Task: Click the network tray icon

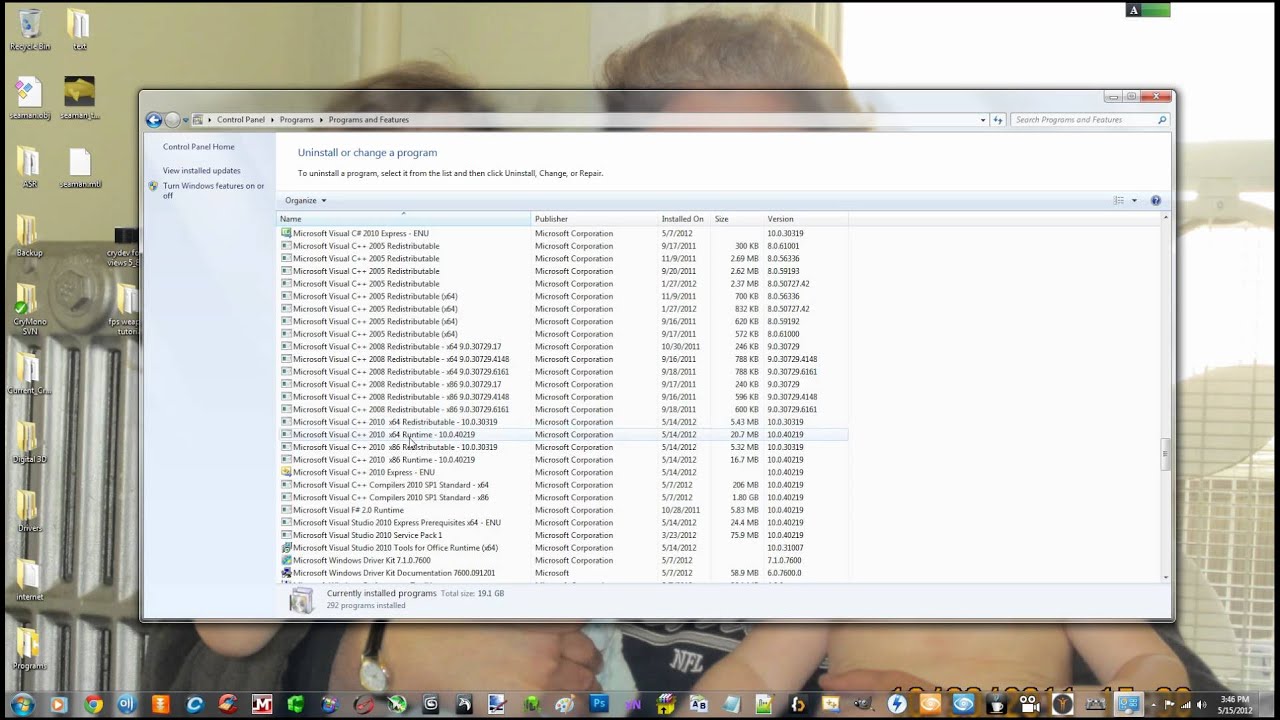Action: point(1185,704)
